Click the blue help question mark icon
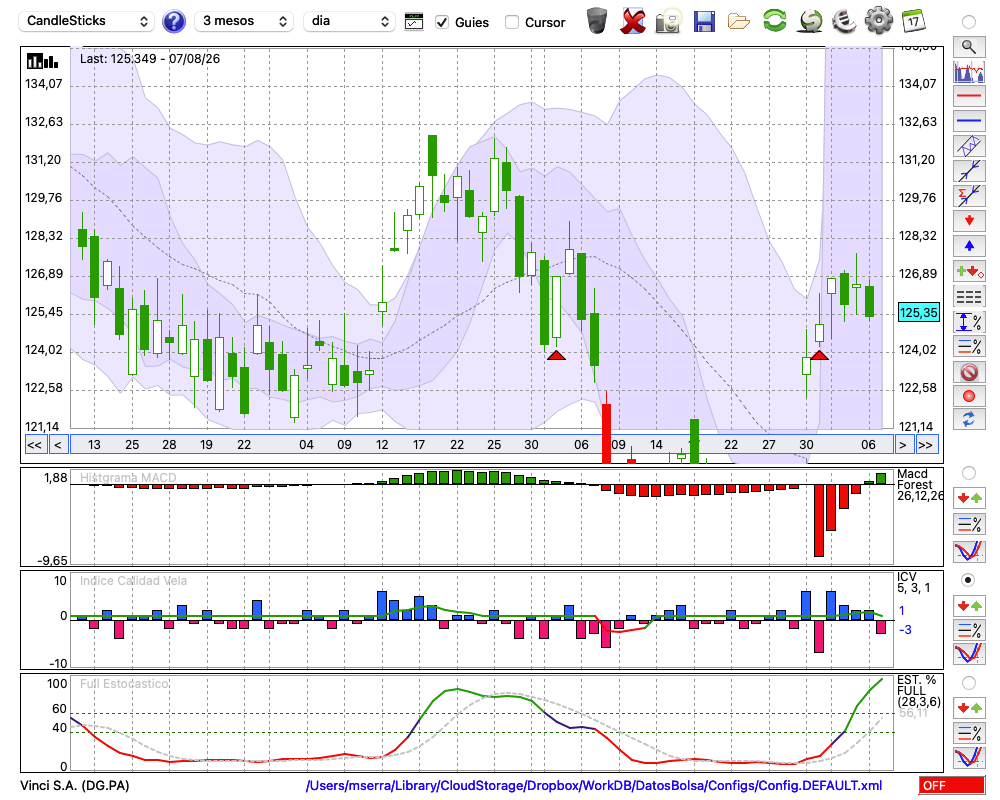Viewport: 1000px width, 800px height. click(x=174, y=21)
